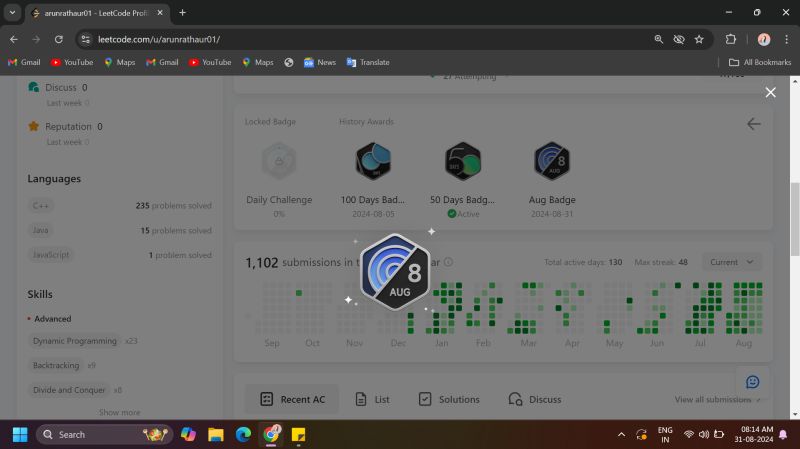800x449 pixels.
Task: Open the Translate bookmark
Action: pyautogui.click(x=368, y=62)
